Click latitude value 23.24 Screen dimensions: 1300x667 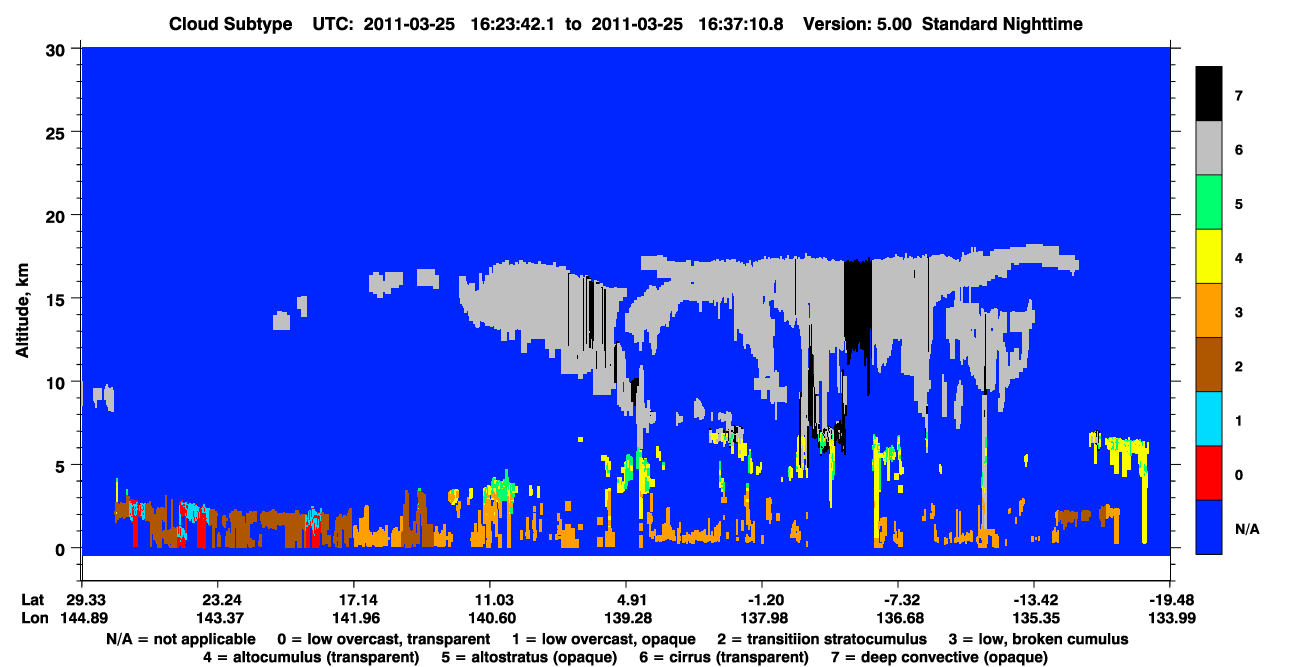tap(217, 600)
